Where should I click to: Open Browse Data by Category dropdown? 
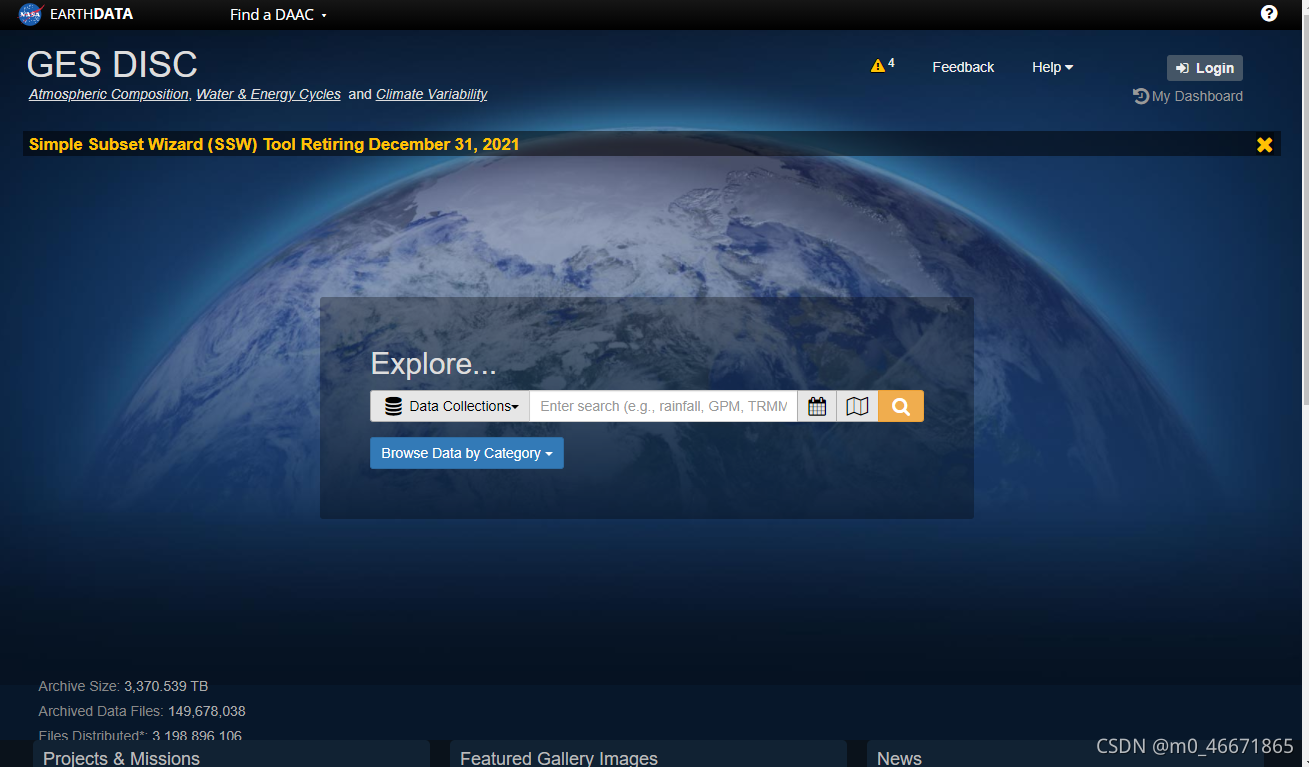click(467, 453)
